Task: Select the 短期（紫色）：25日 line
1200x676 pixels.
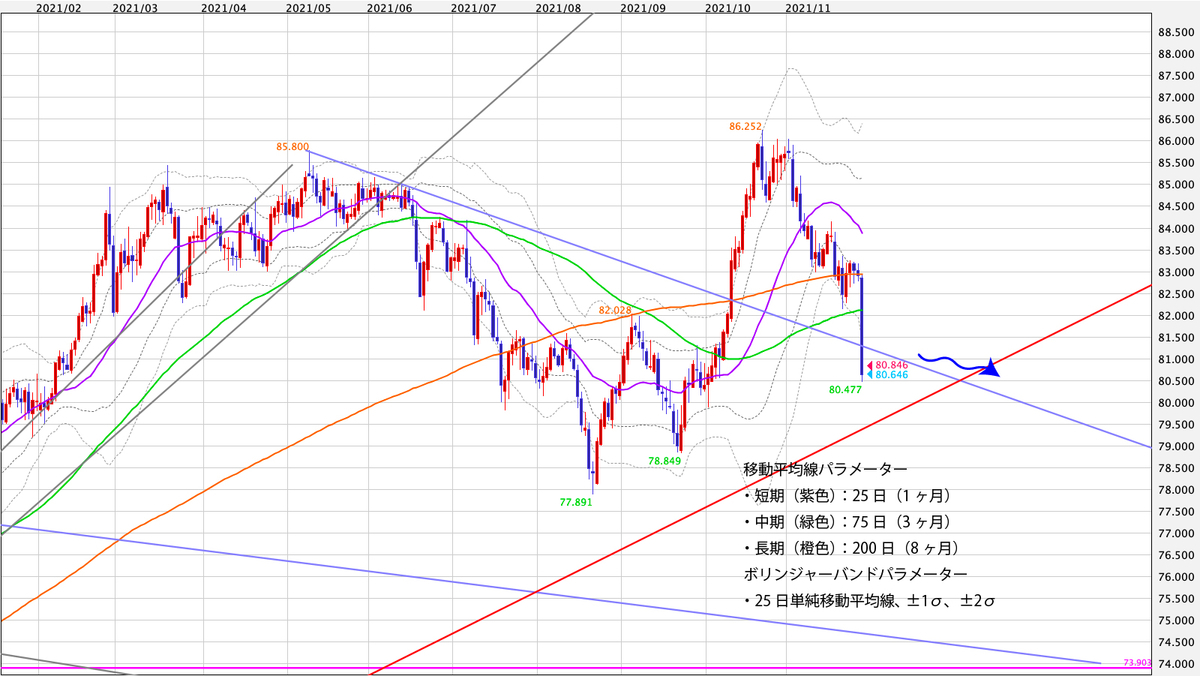Action: click(846, 495)
